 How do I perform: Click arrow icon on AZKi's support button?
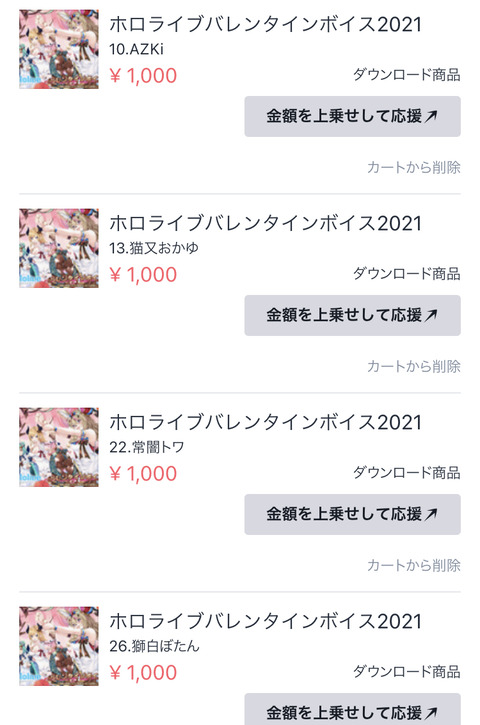pyautogui.click(x=431, y=116)
